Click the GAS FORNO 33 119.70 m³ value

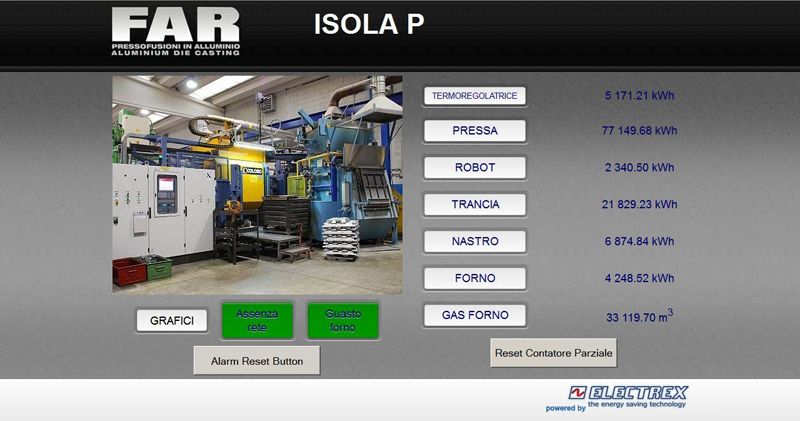tap(639, 317)
